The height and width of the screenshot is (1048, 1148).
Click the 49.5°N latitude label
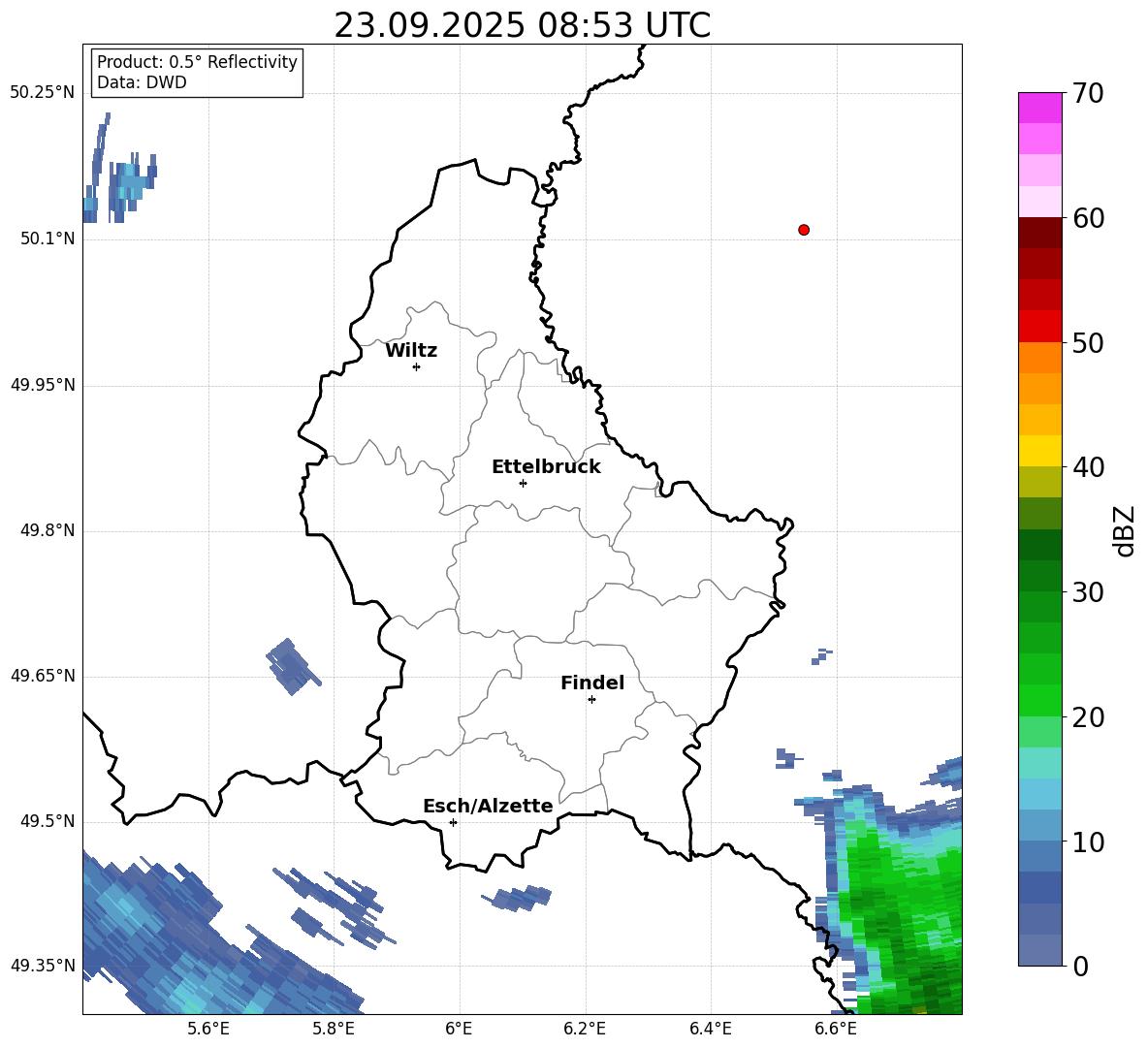tap(48, 821)
